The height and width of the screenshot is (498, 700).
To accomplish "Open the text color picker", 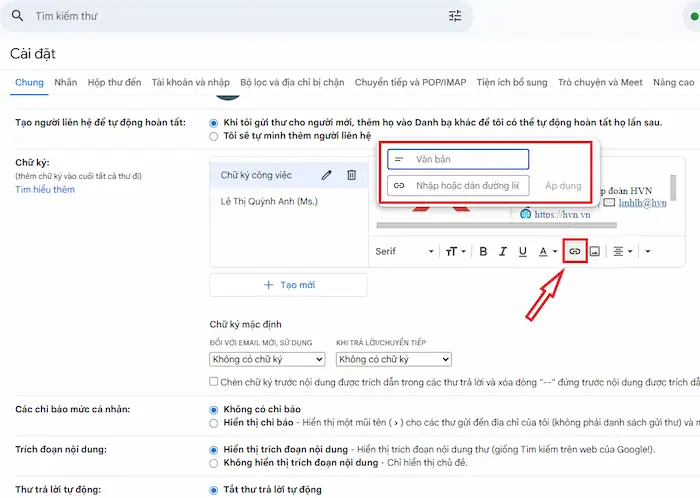I will [x=548, y=251].
